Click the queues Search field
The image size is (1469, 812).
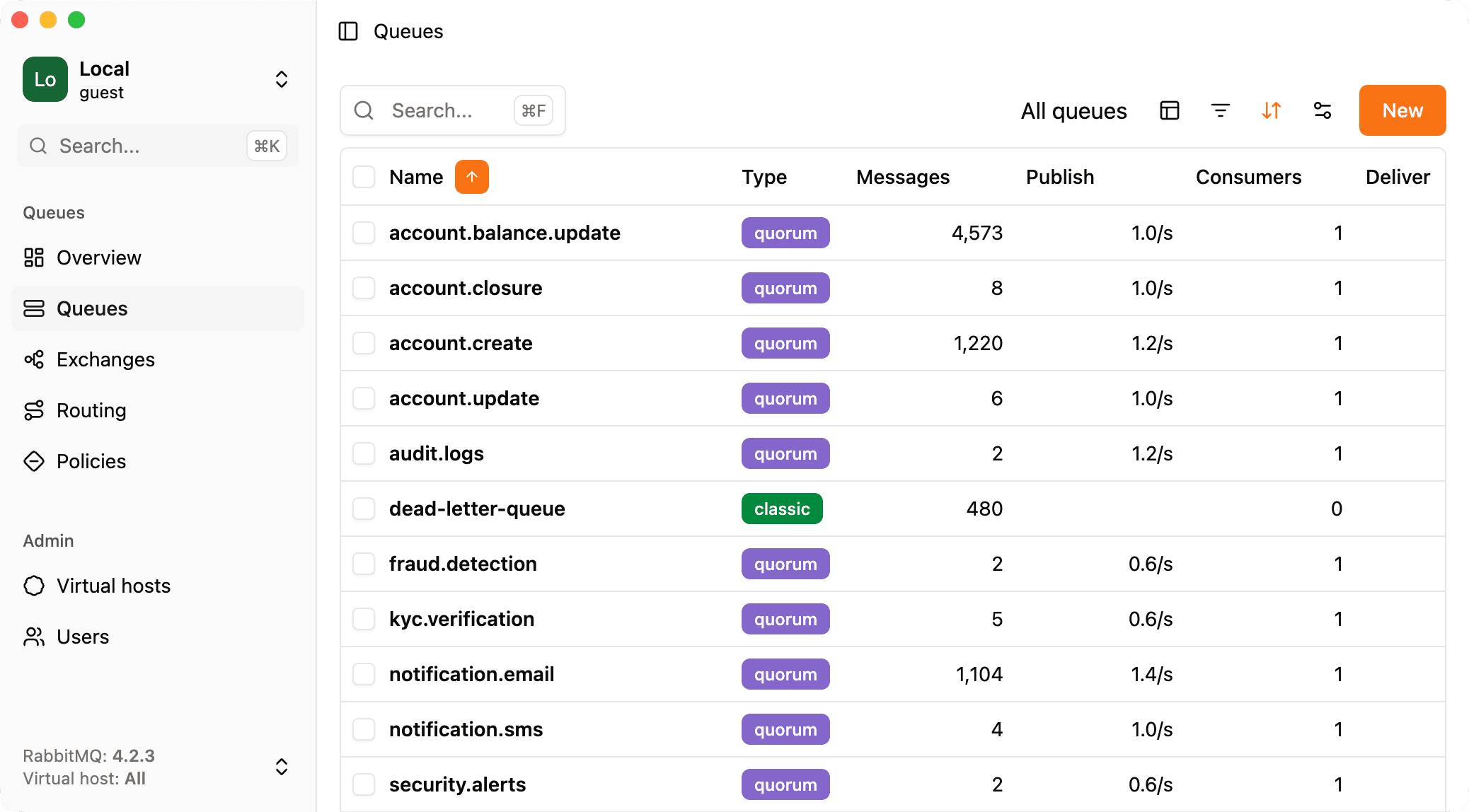[x=453, y=110]
